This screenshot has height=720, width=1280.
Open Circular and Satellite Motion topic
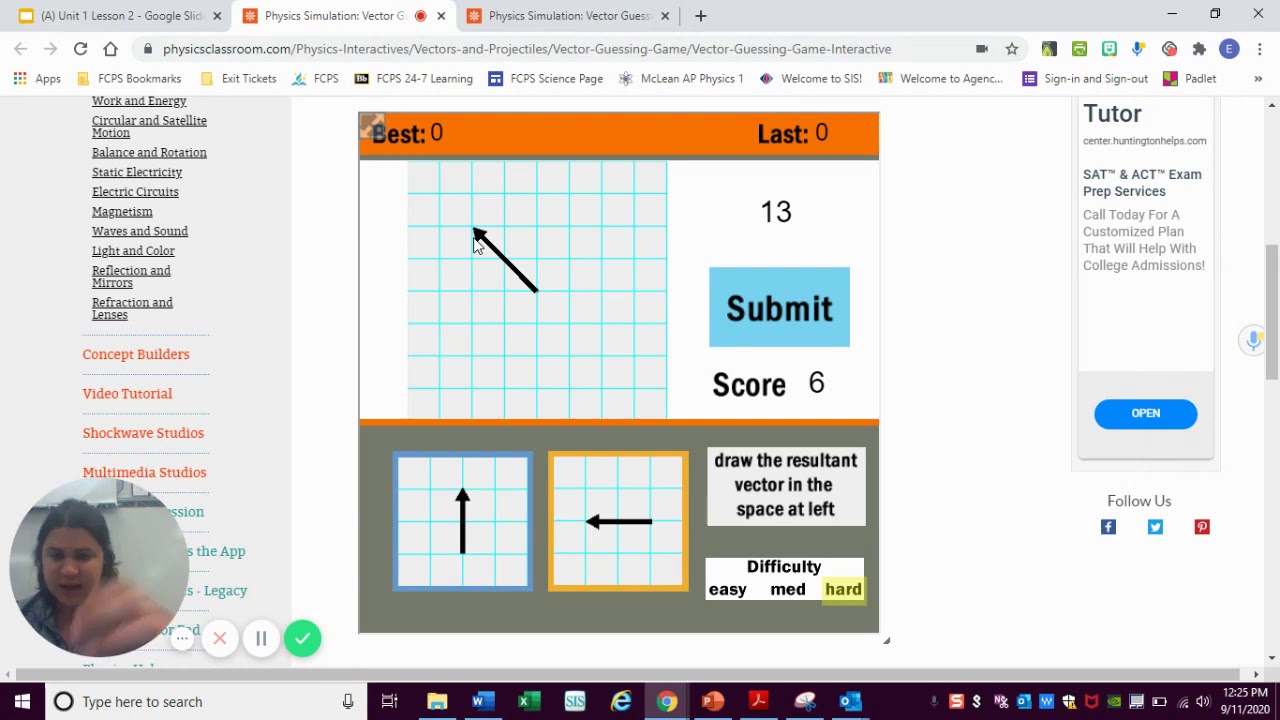coord(149,126)
